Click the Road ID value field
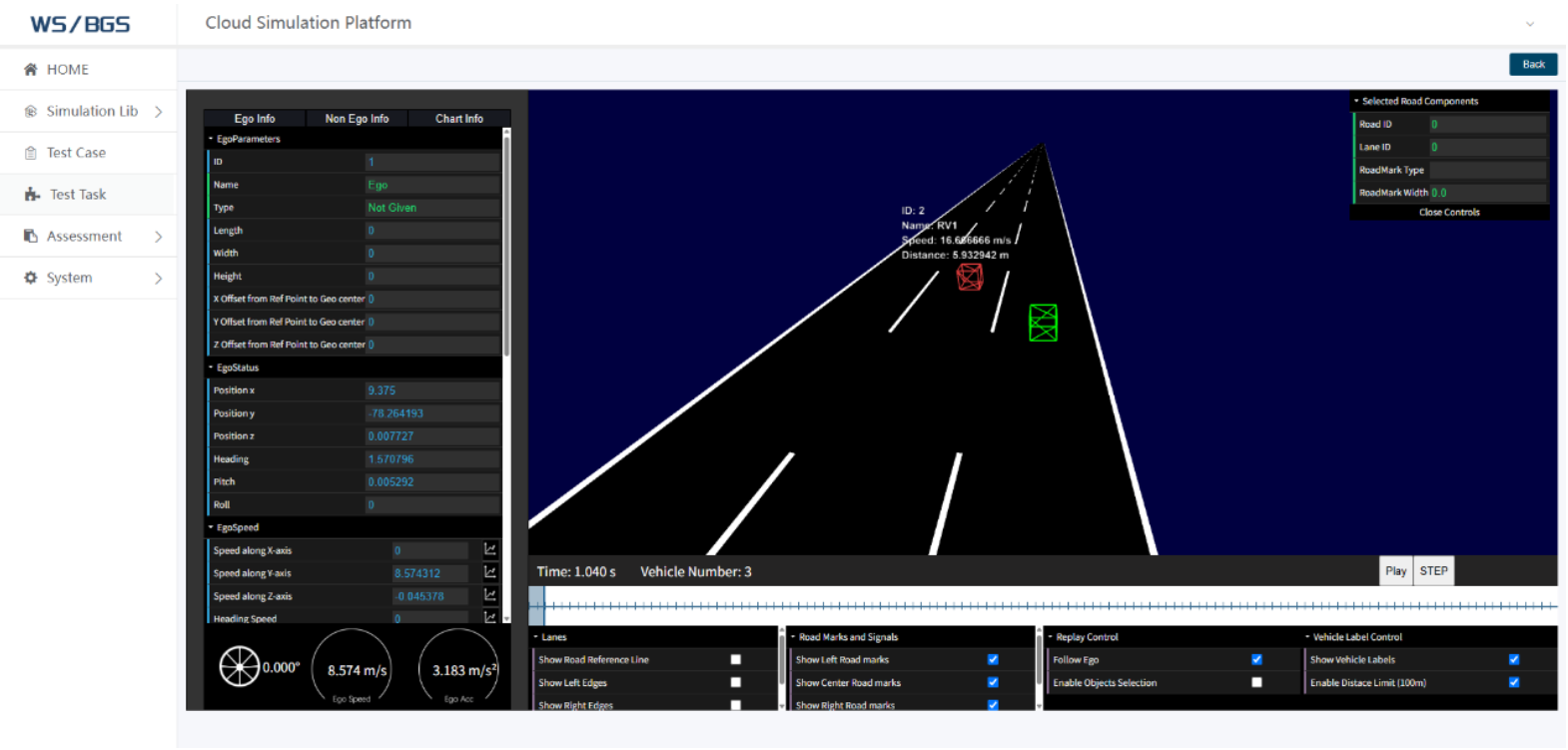Image resolution: width=1568 pixels, height=750 pixels. click(x=1487, y=124)
